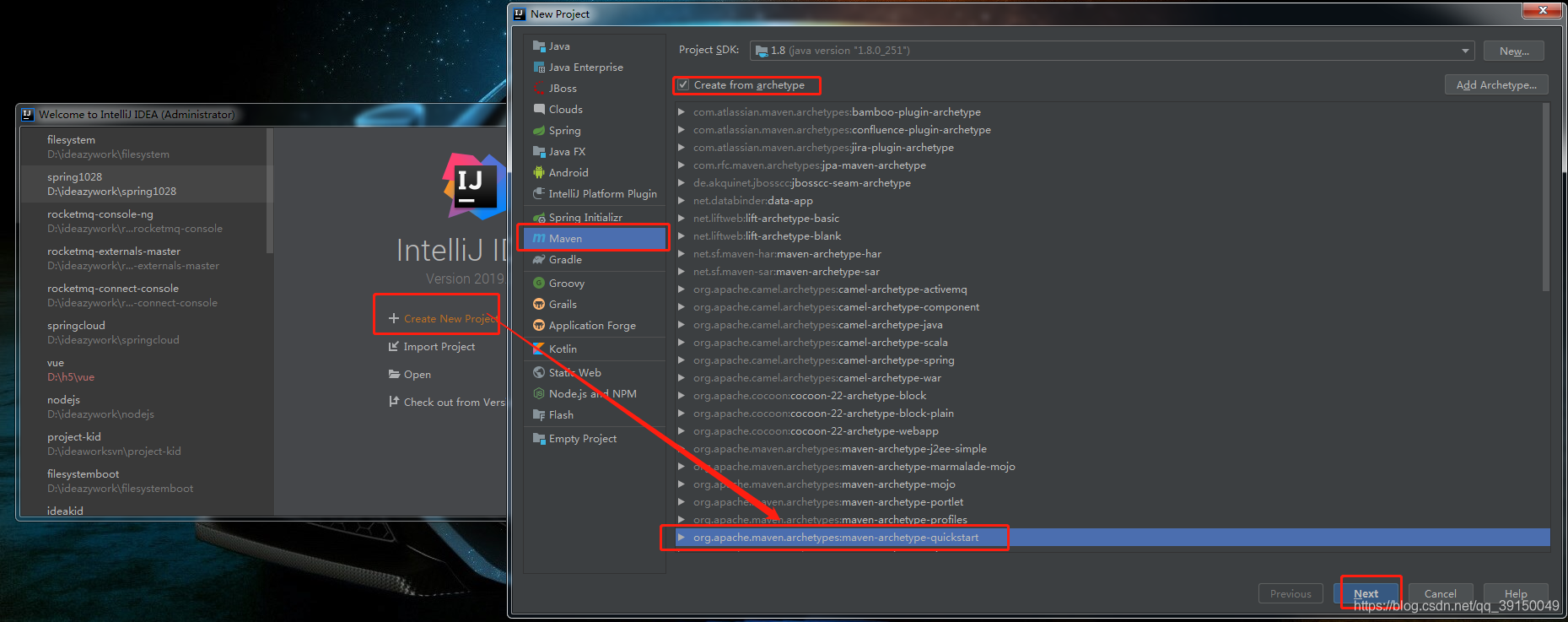Click Create New Project in Welcome window
The width and height of the screenshot is (1568, 622).
(449, 318)
